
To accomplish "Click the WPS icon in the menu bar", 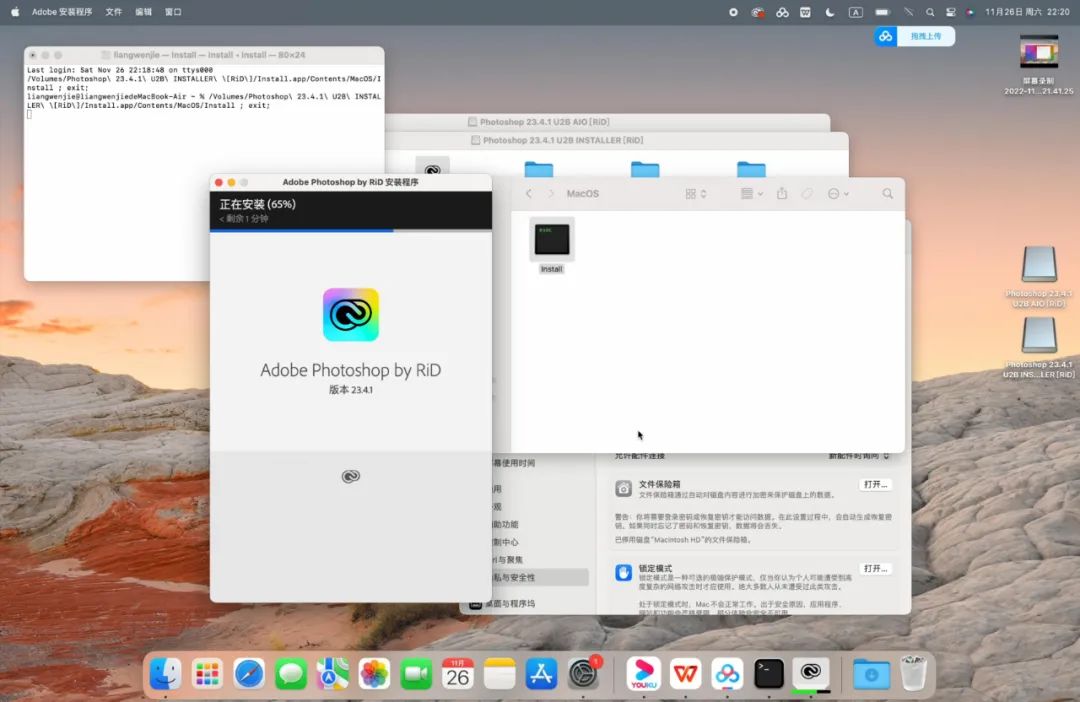I will point(805,12).
